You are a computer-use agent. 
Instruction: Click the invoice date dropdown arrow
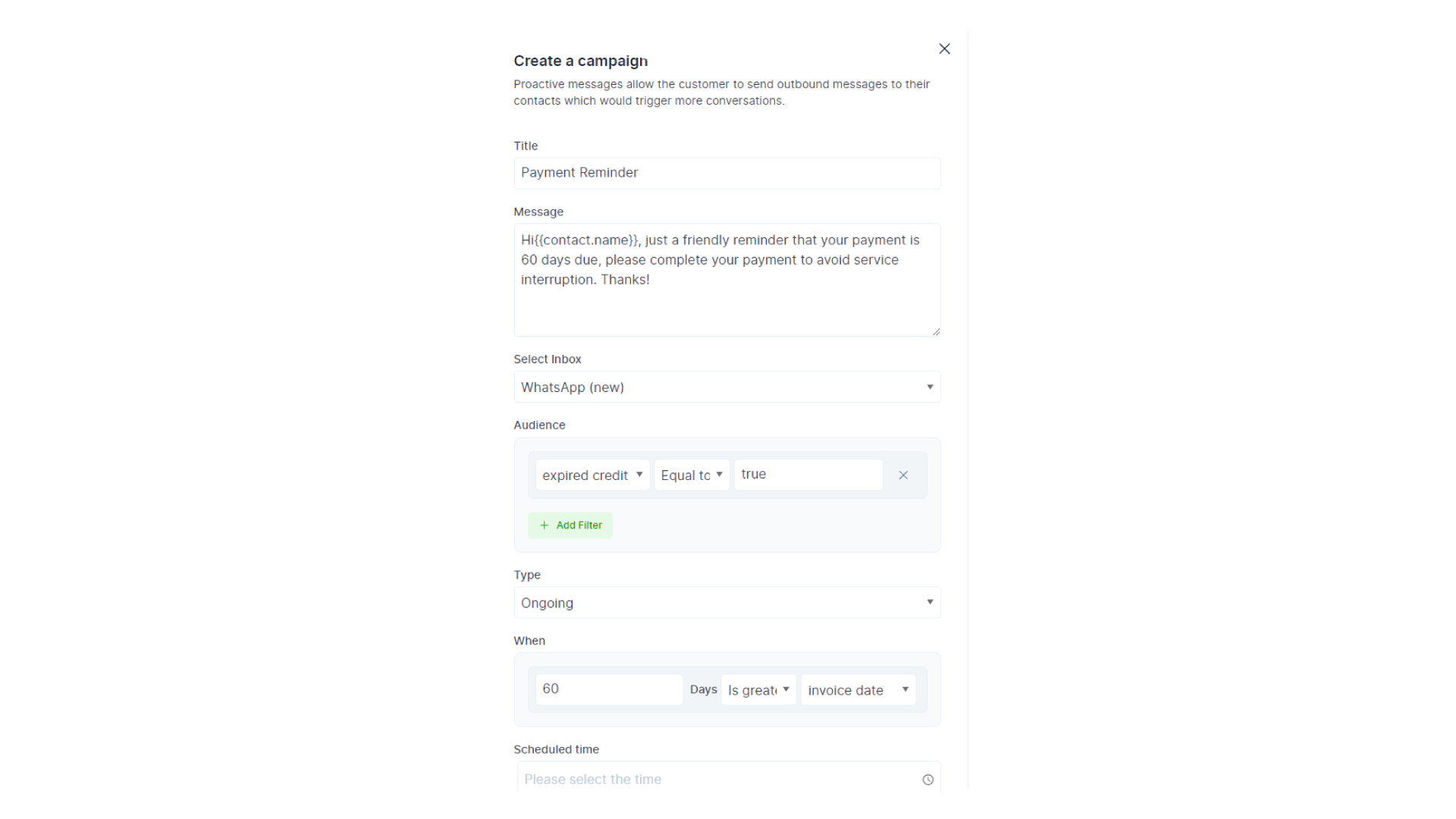click(x=905, y=689)
